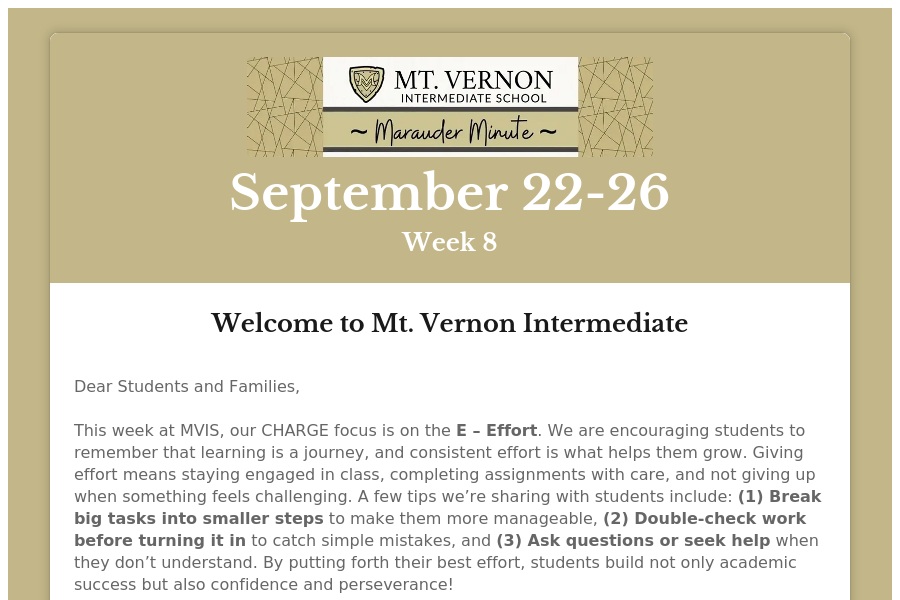The image size is (900, 600).
Task: Click the "MT. VERNON" school name text
Action: pos(473,79)
